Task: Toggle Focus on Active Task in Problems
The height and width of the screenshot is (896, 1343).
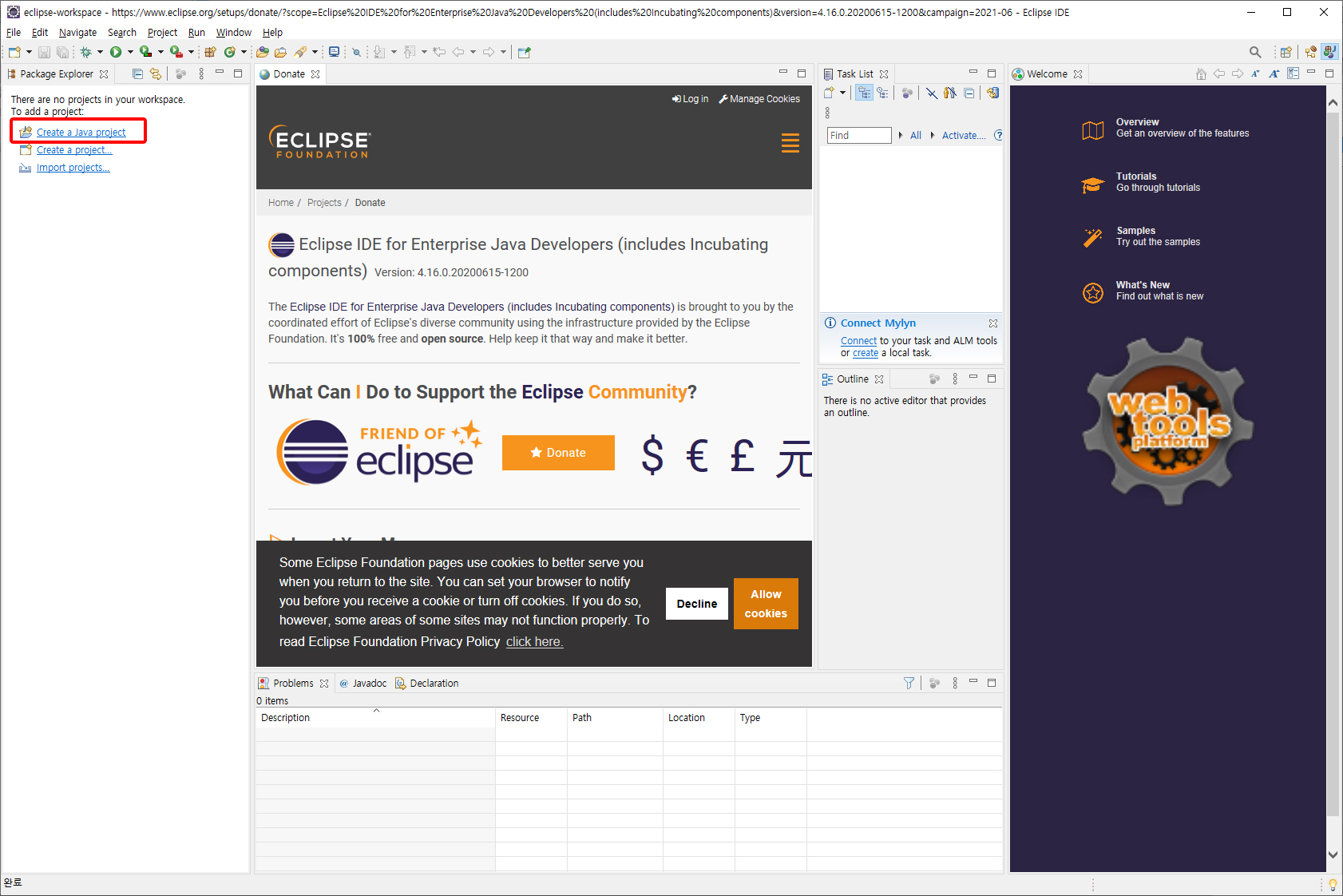Action: pos(934,683)
